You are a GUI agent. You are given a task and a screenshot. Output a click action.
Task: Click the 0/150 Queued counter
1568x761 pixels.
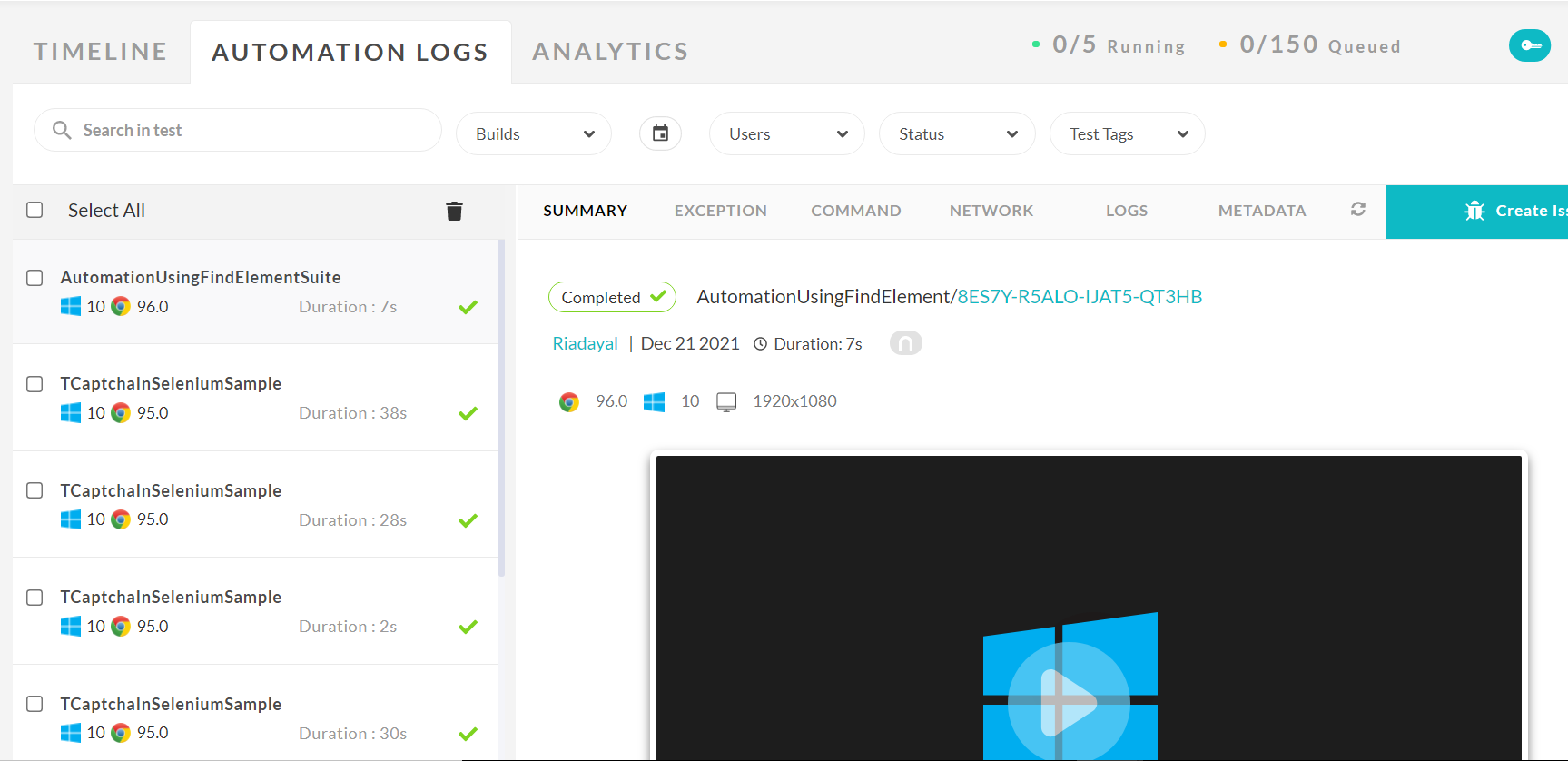(1309, 45)
